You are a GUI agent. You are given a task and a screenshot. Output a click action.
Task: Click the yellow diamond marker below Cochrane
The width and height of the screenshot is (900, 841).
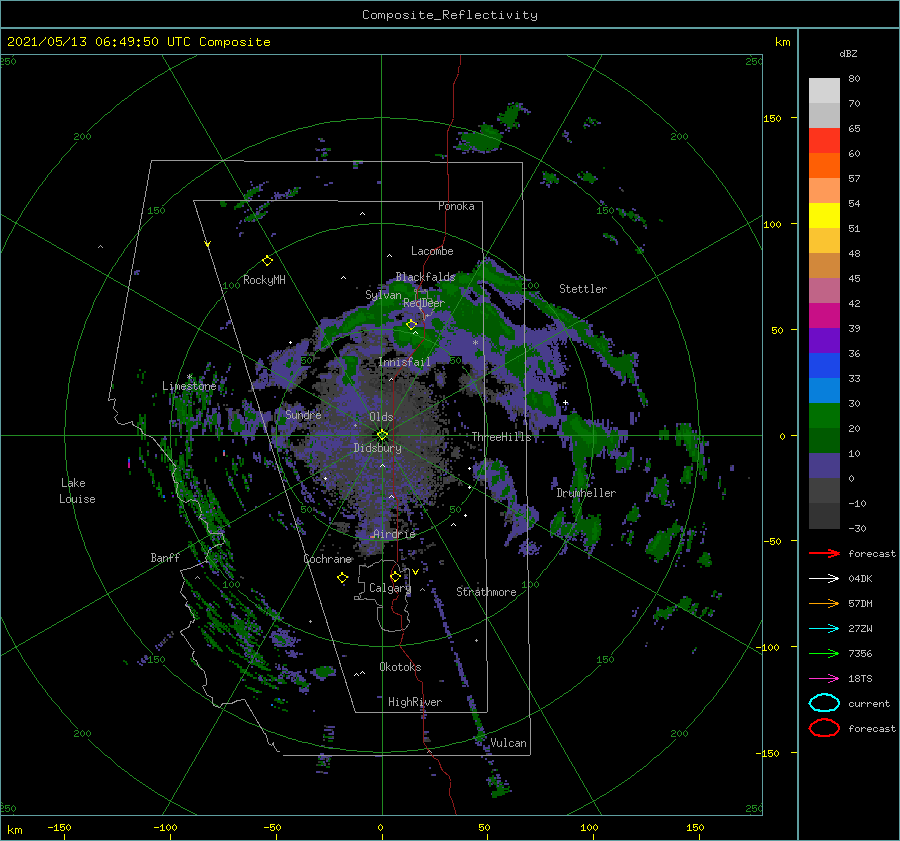[342, 578]
